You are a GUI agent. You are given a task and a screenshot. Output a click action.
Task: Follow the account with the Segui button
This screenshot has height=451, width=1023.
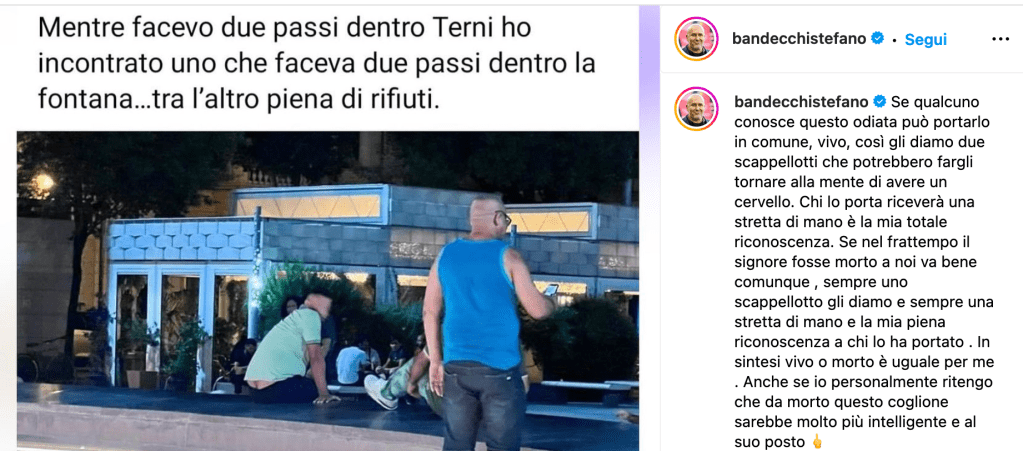tap(925, 39)
